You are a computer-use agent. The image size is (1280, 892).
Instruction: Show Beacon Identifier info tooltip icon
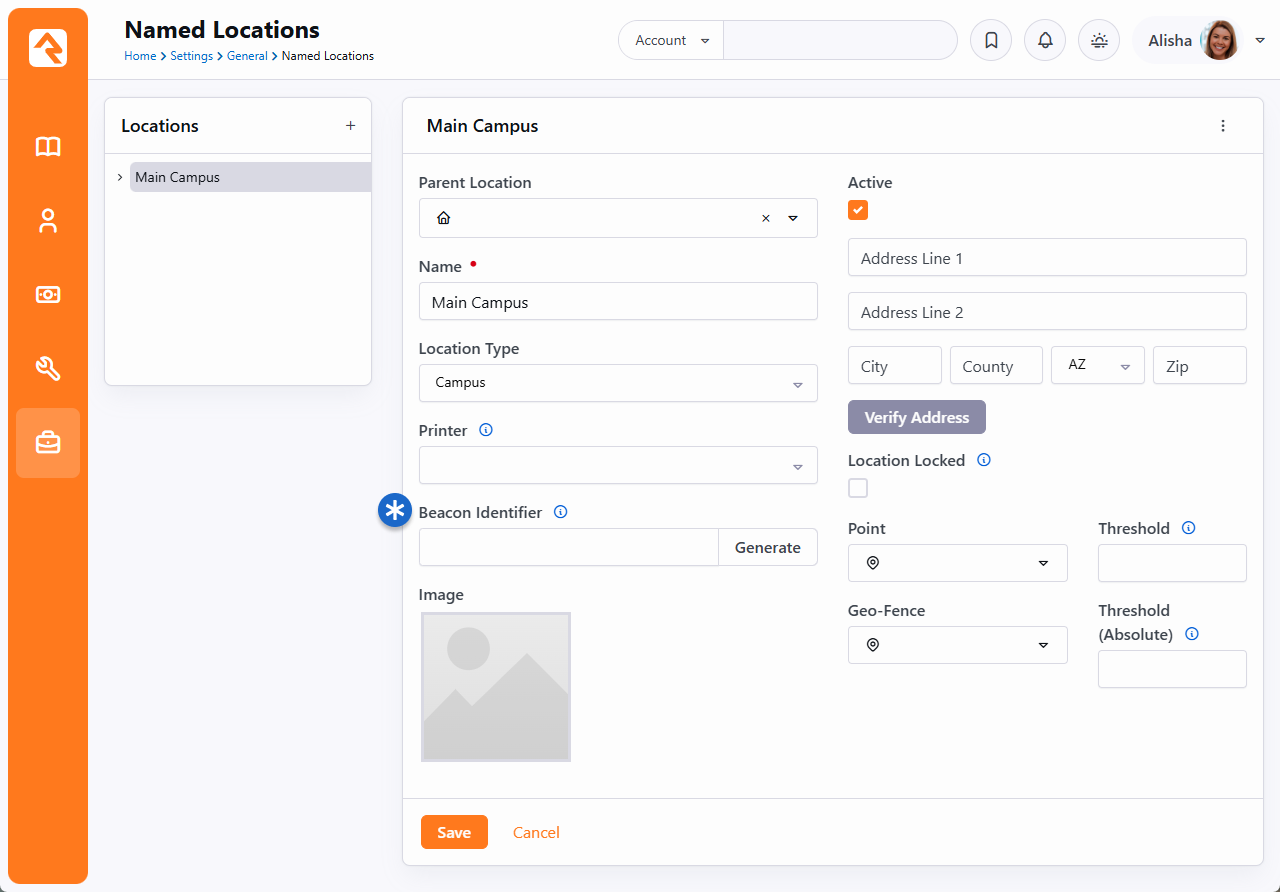pos(560,512)
